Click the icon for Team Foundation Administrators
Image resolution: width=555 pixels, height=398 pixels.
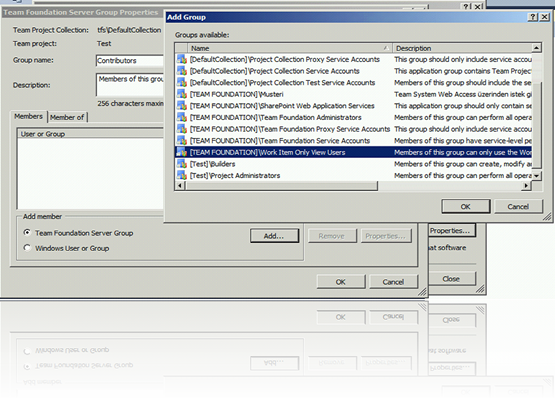(182, 118)
